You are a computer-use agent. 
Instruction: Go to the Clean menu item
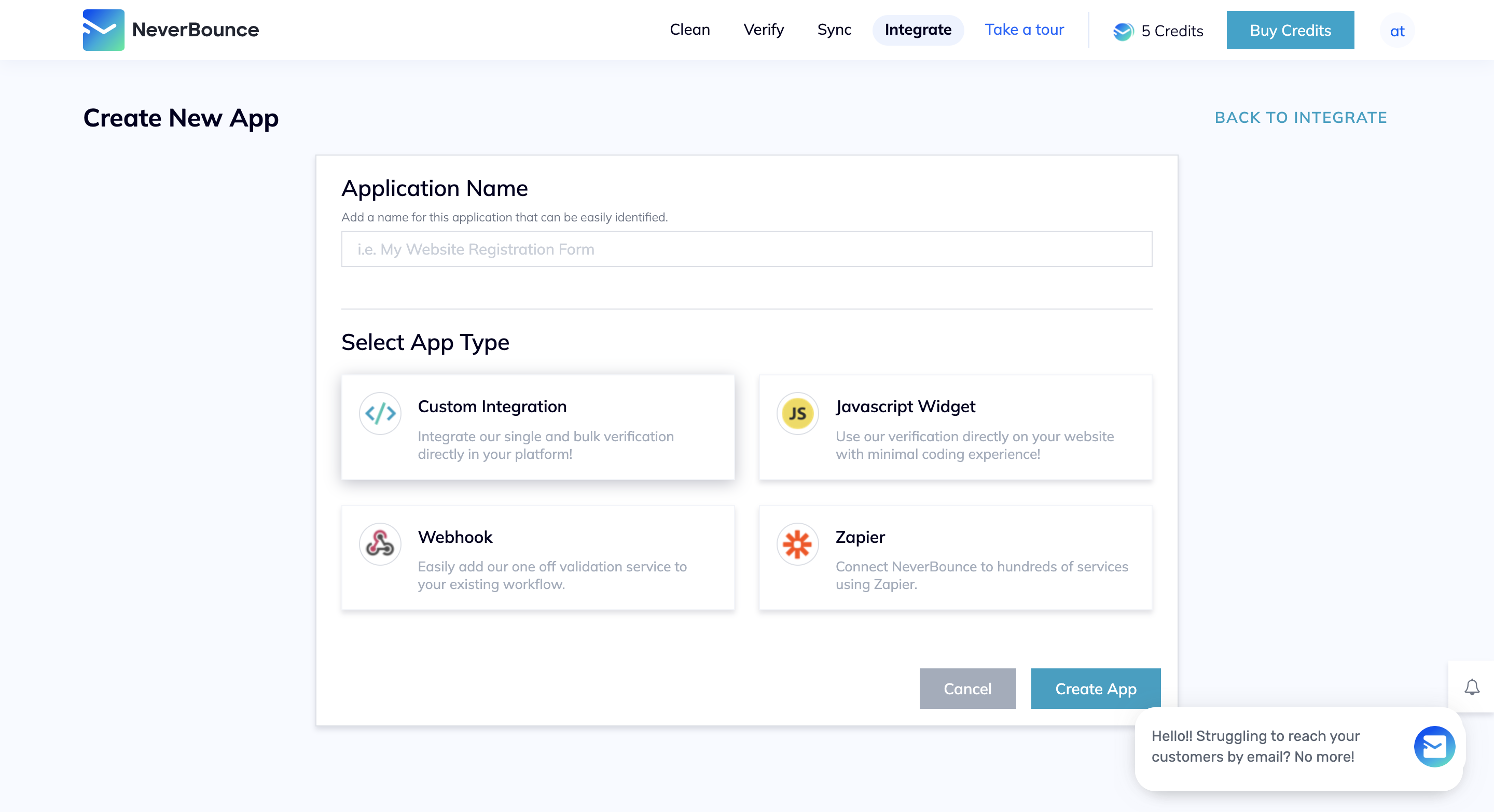click(689, 30)
